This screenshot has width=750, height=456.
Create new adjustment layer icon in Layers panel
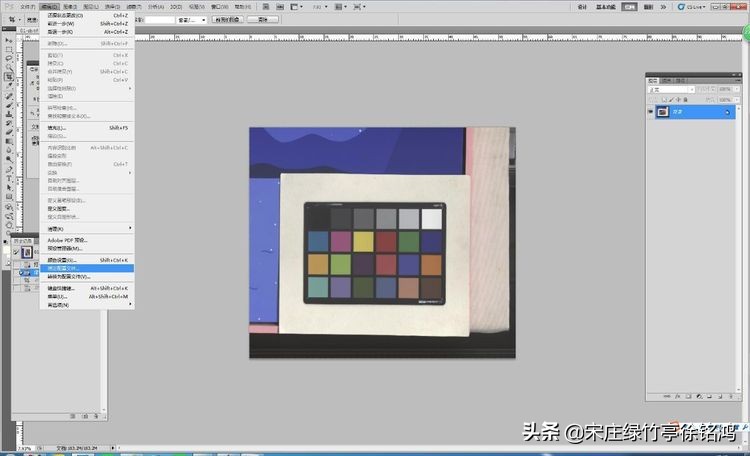pyautogui.click(x=699, y=397)
